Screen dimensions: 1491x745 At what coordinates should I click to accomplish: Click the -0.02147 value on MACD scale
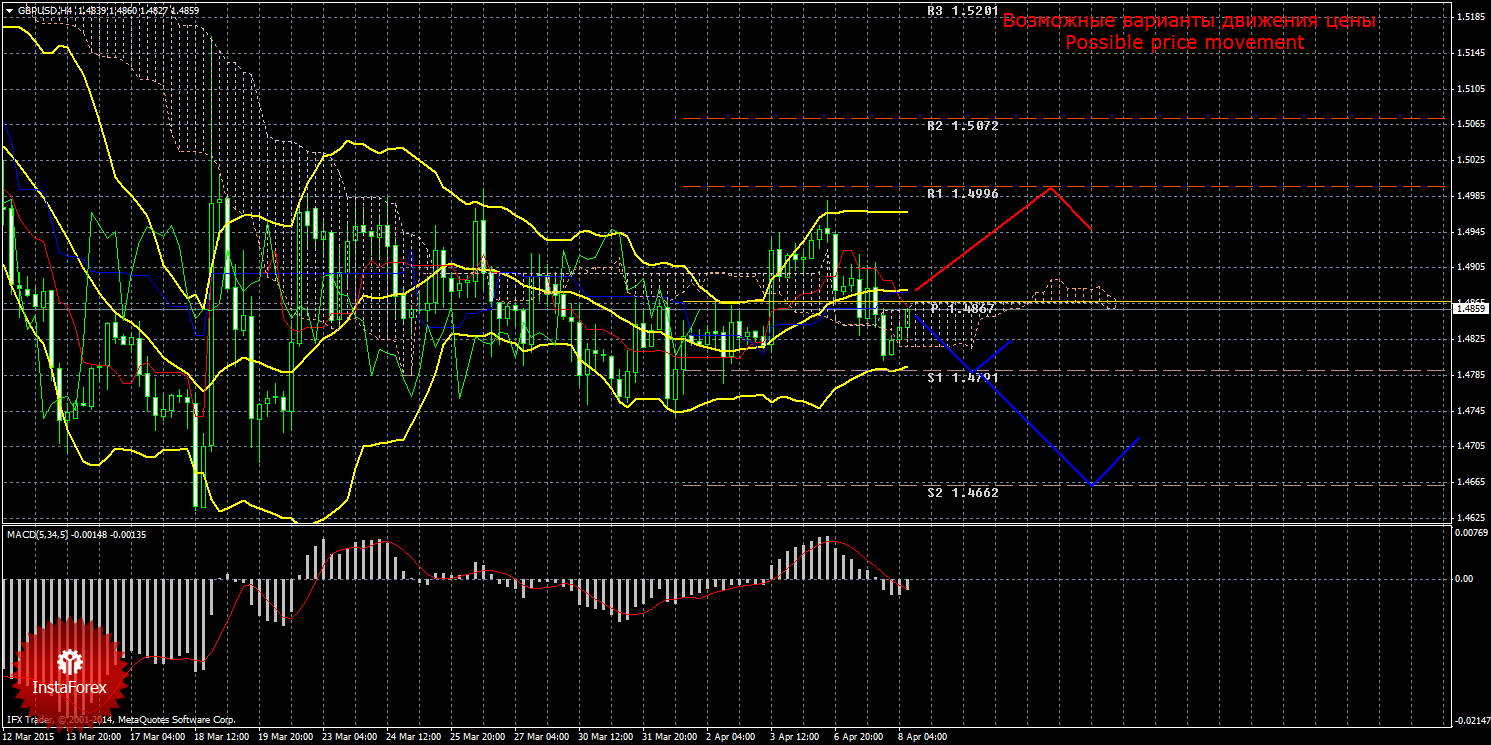point(1469,720)
